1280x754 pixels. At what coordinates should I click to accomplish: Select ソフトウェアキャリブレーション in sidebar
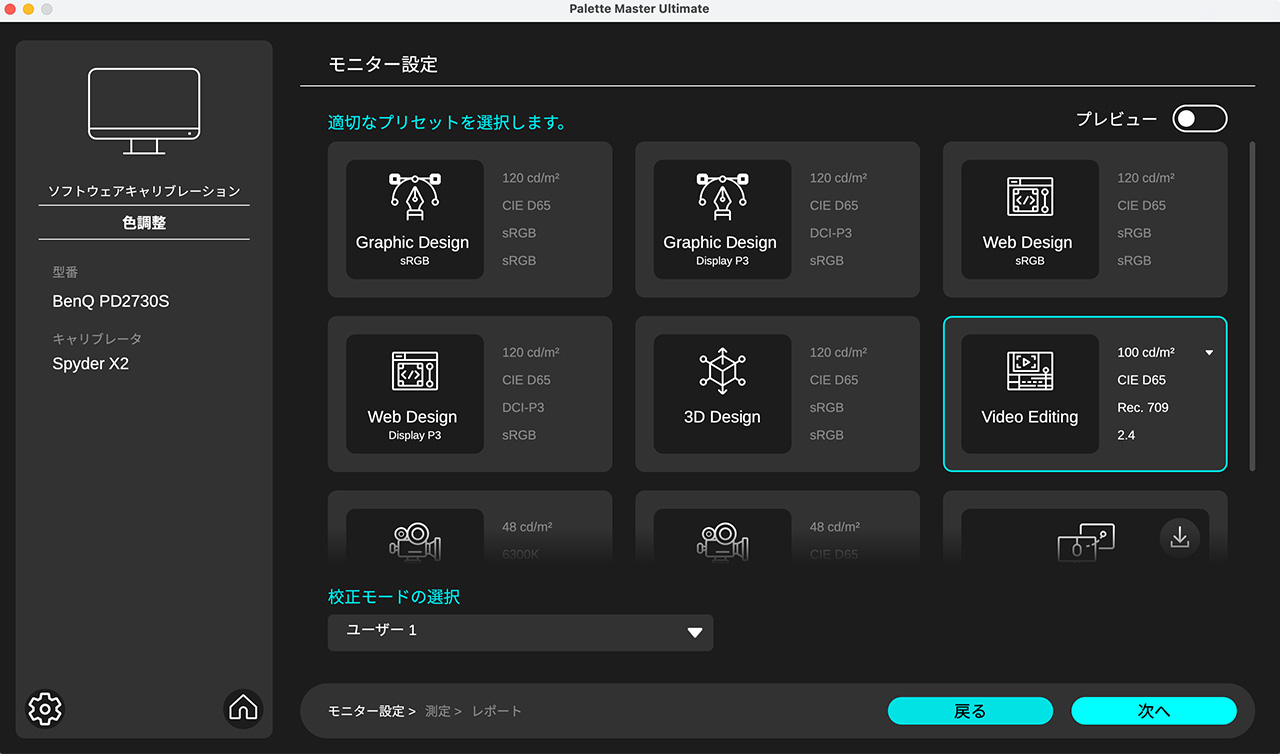tap(144, 191)
